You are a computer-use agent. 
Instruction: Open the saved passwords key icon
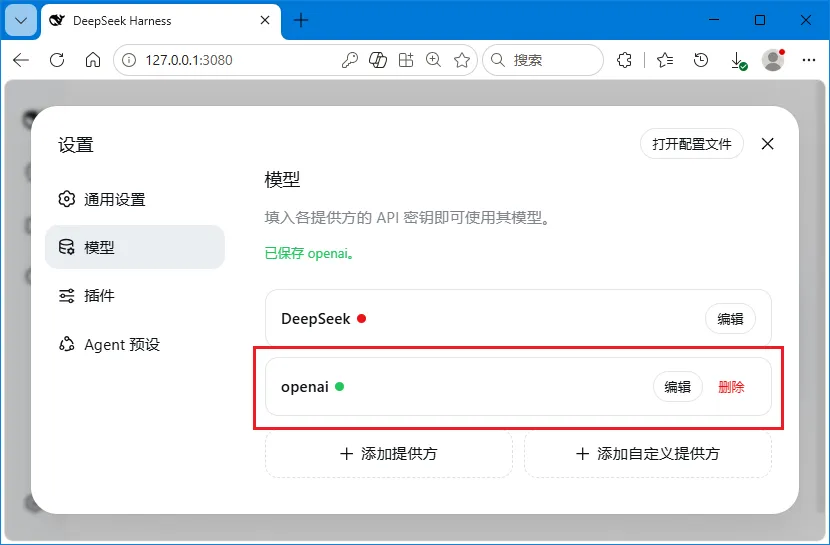coord(349,60)
